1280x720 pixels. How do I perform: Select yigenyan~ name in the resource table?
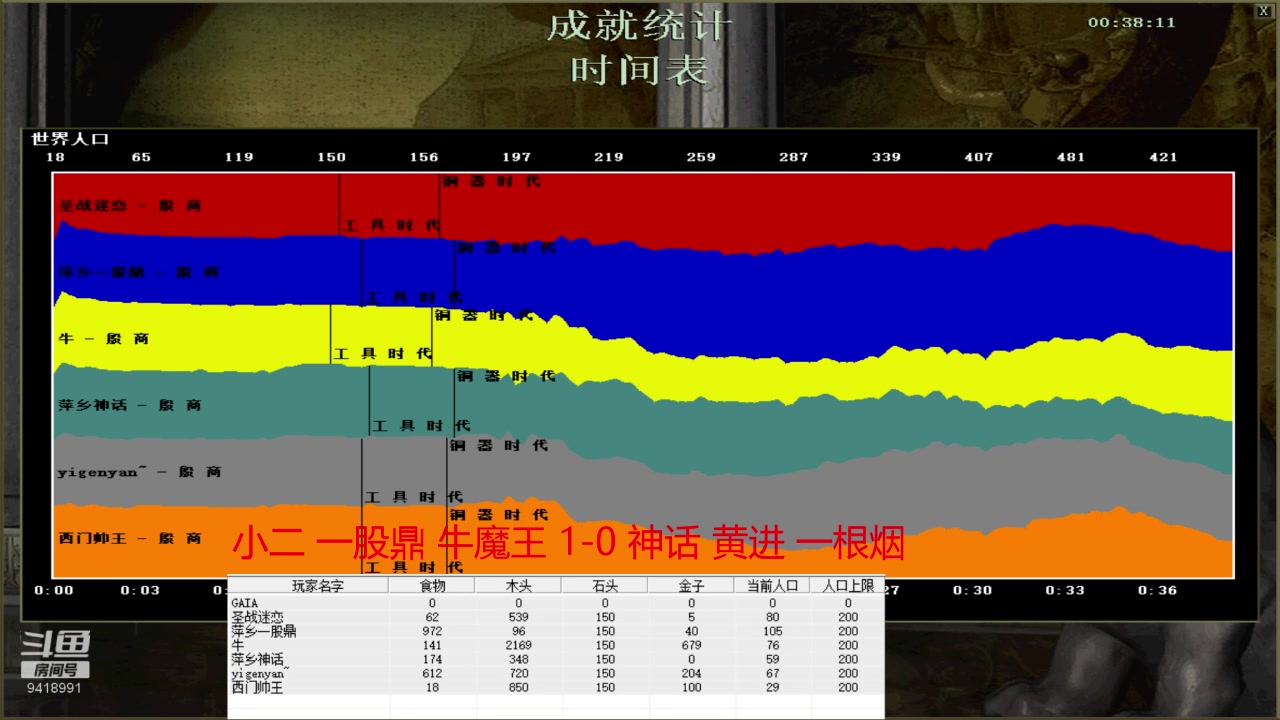(258, 674)
